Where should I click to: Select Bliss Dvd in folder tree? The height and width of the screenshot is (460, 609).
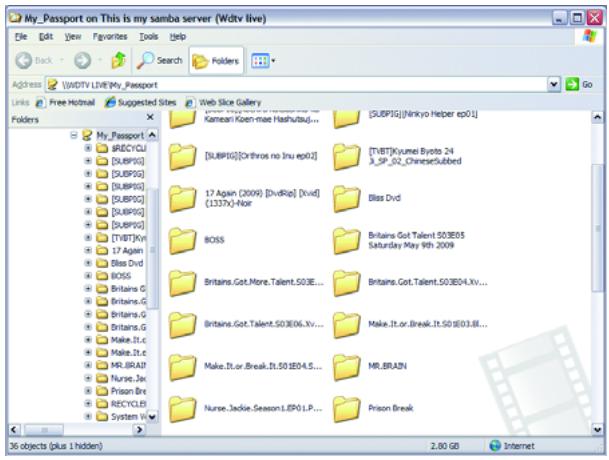[127, 263]
